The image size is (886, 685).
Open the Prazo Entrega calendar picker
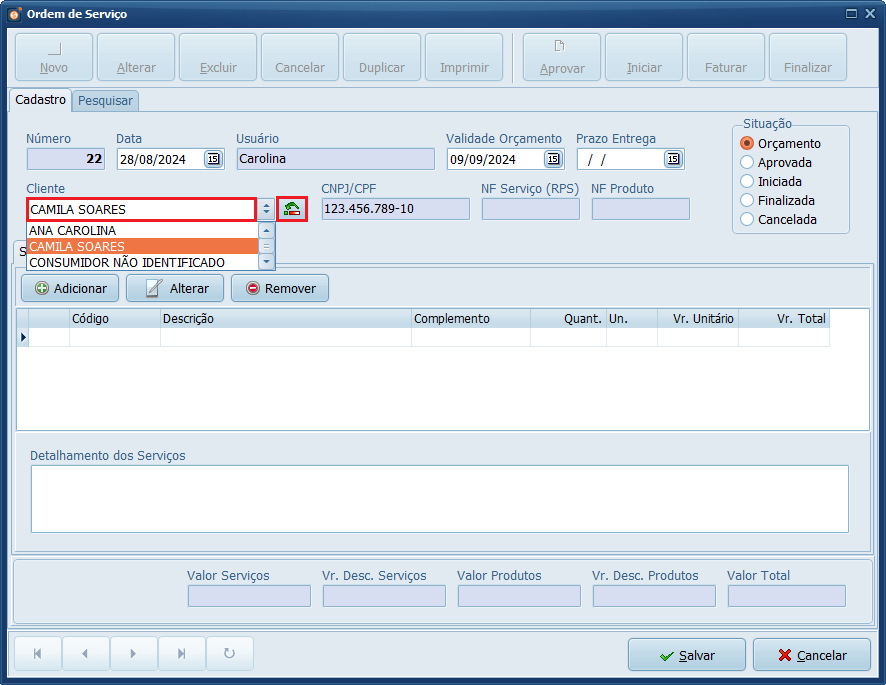[672, 159]
